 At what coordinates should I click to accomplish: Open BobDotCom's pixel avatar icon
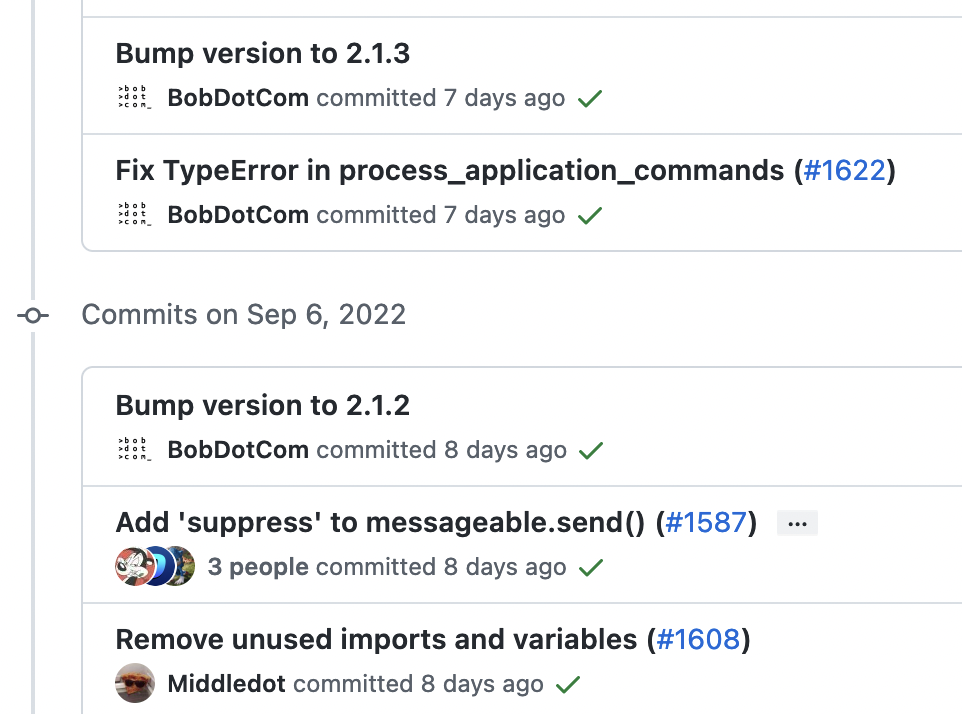(133, 97)
